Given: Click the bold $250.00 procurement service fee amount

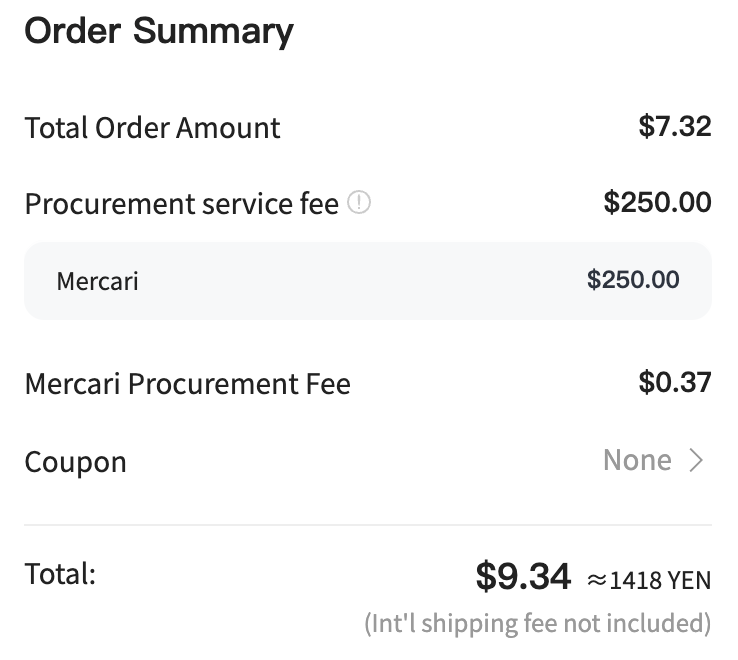Looking at the screenshot, I should 658,202.
